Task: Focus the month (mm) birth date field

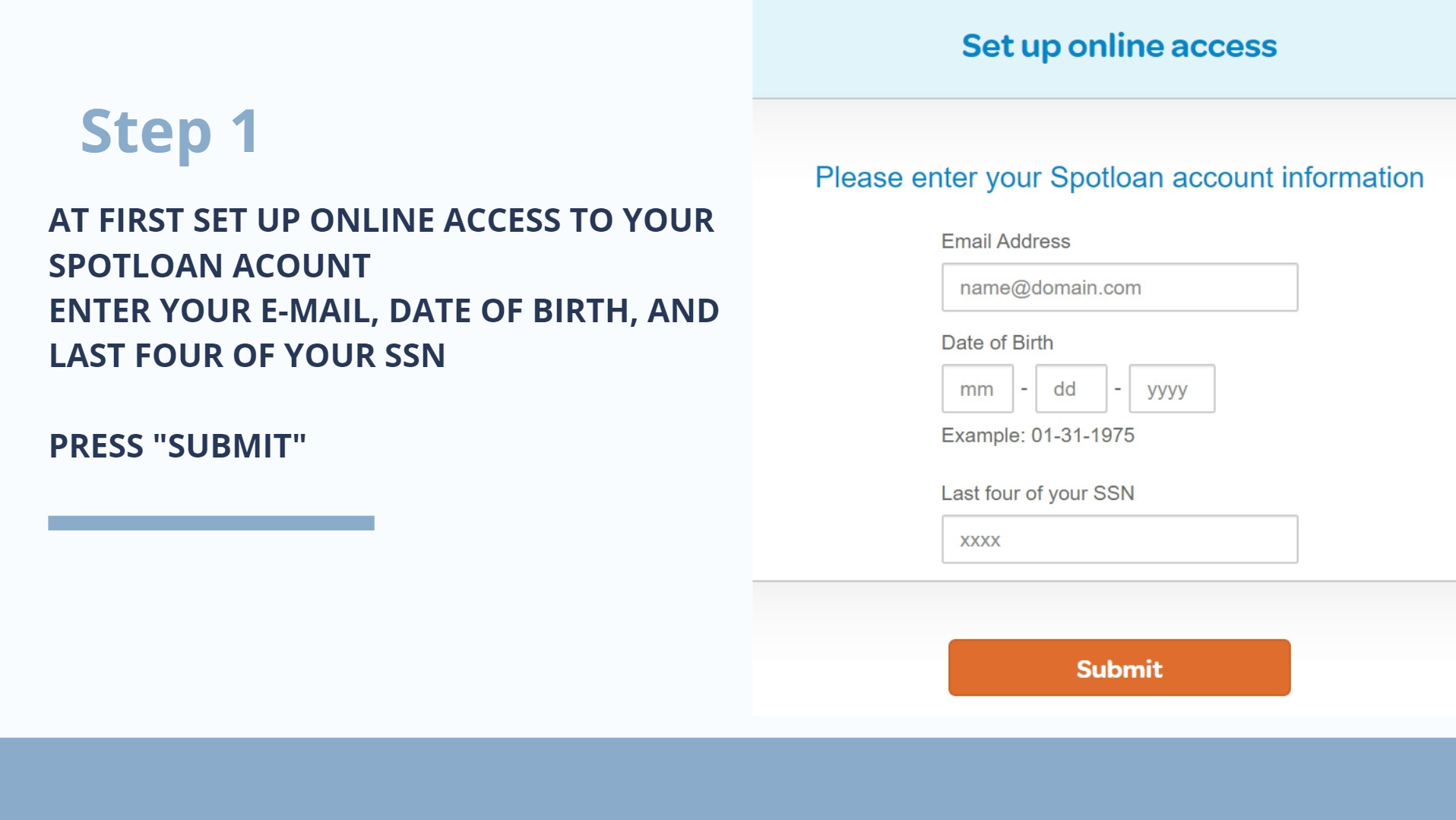Action: (977, 389)
